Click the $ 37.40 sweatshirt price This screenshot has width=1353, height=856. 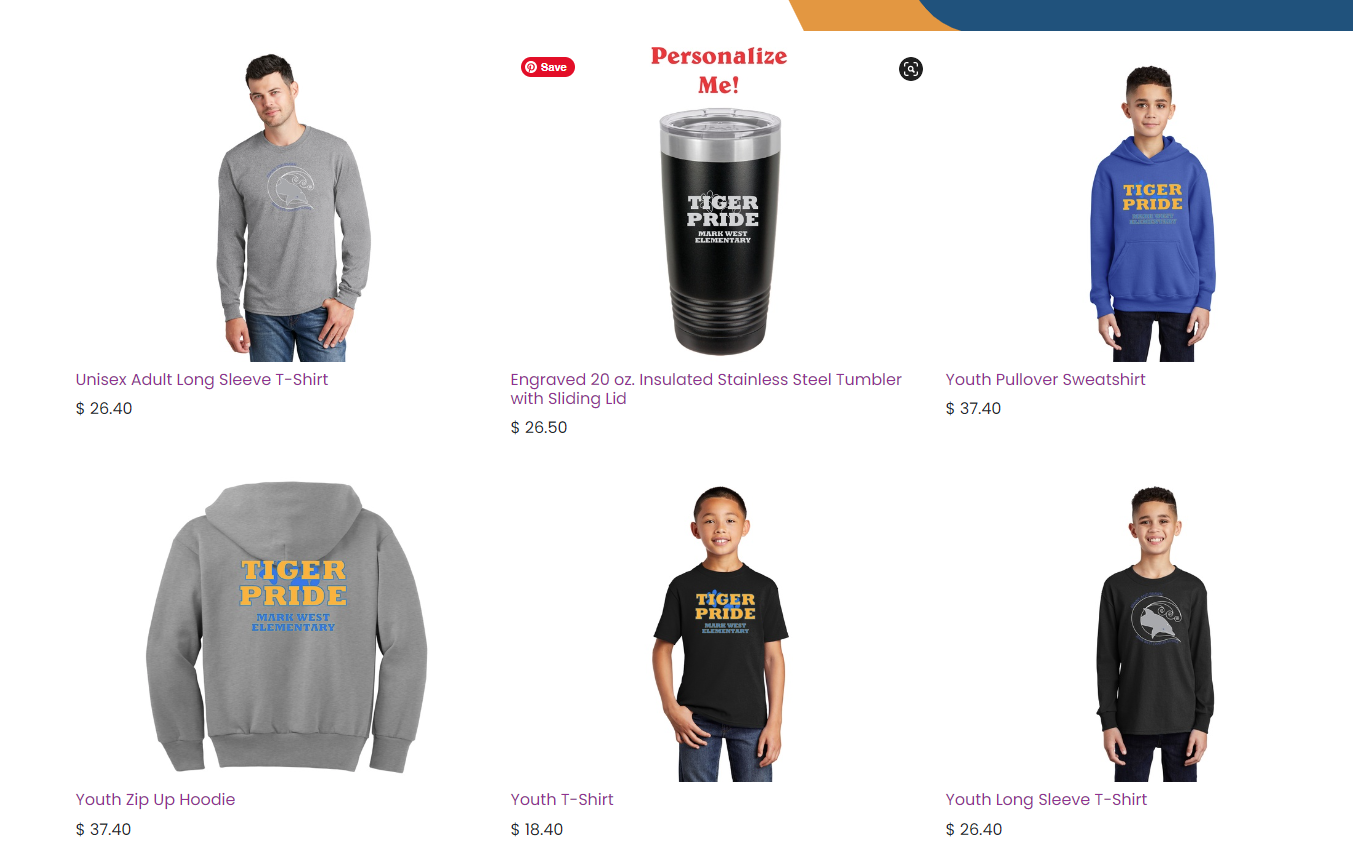pos(973,409)
